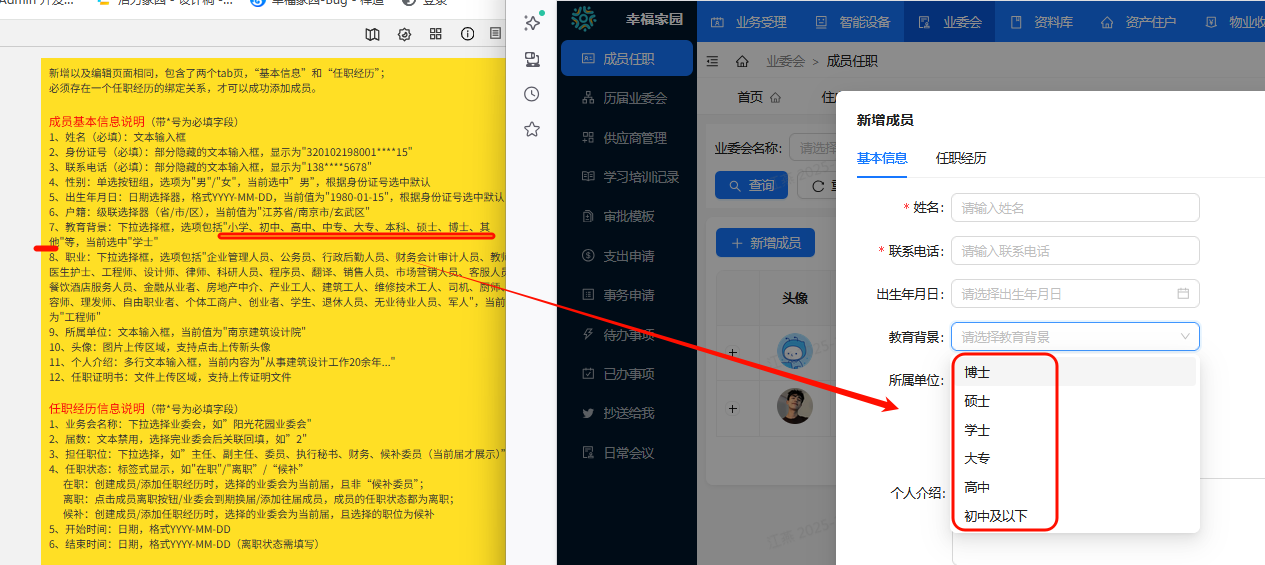This screenshot has width=1265, height=565.
Task: Switch to the 首页 page tab
Action: click(758, 97)
